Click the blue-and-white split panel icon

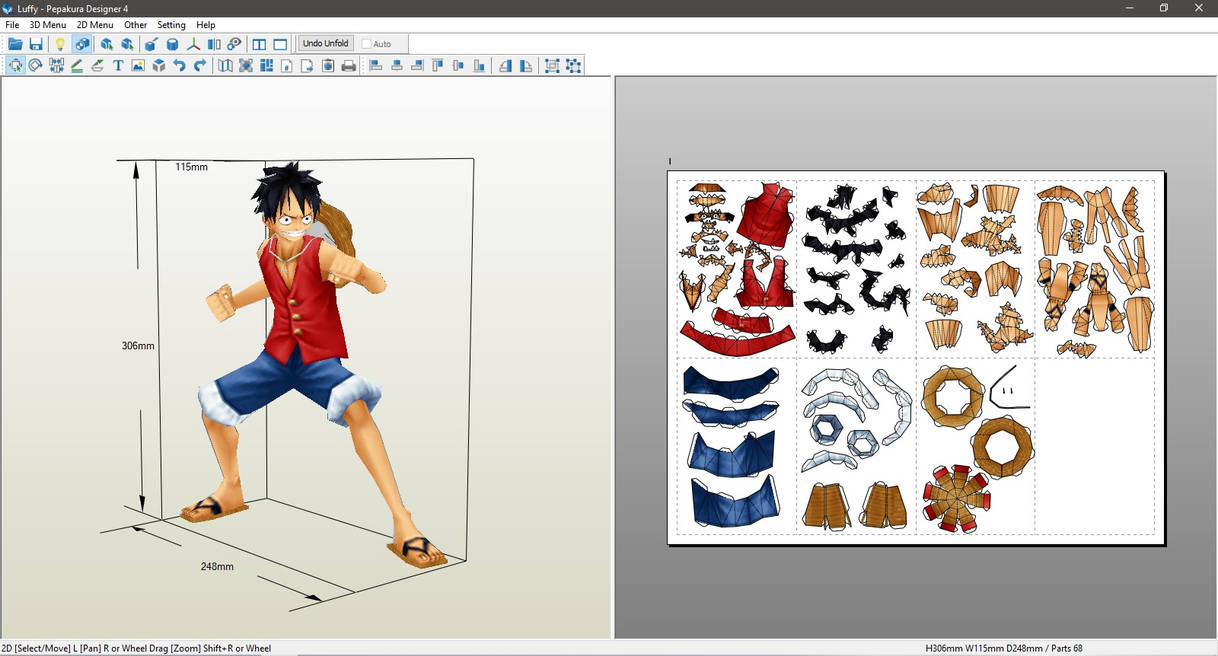(x=214, y=44)
